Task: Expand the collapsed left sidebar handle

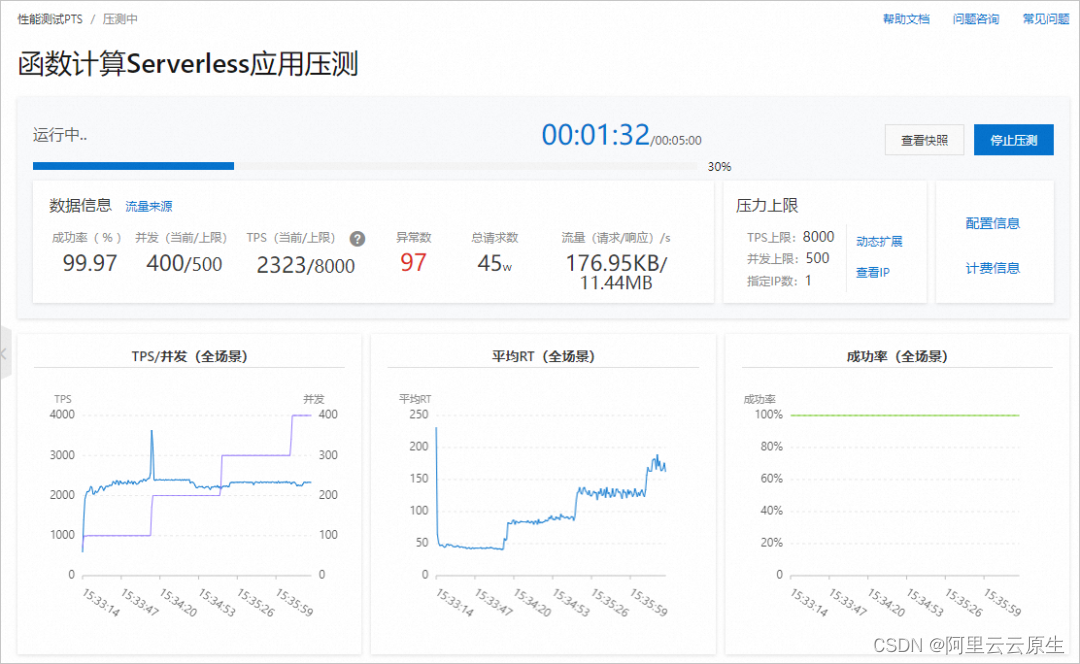Action: point(5,353)
